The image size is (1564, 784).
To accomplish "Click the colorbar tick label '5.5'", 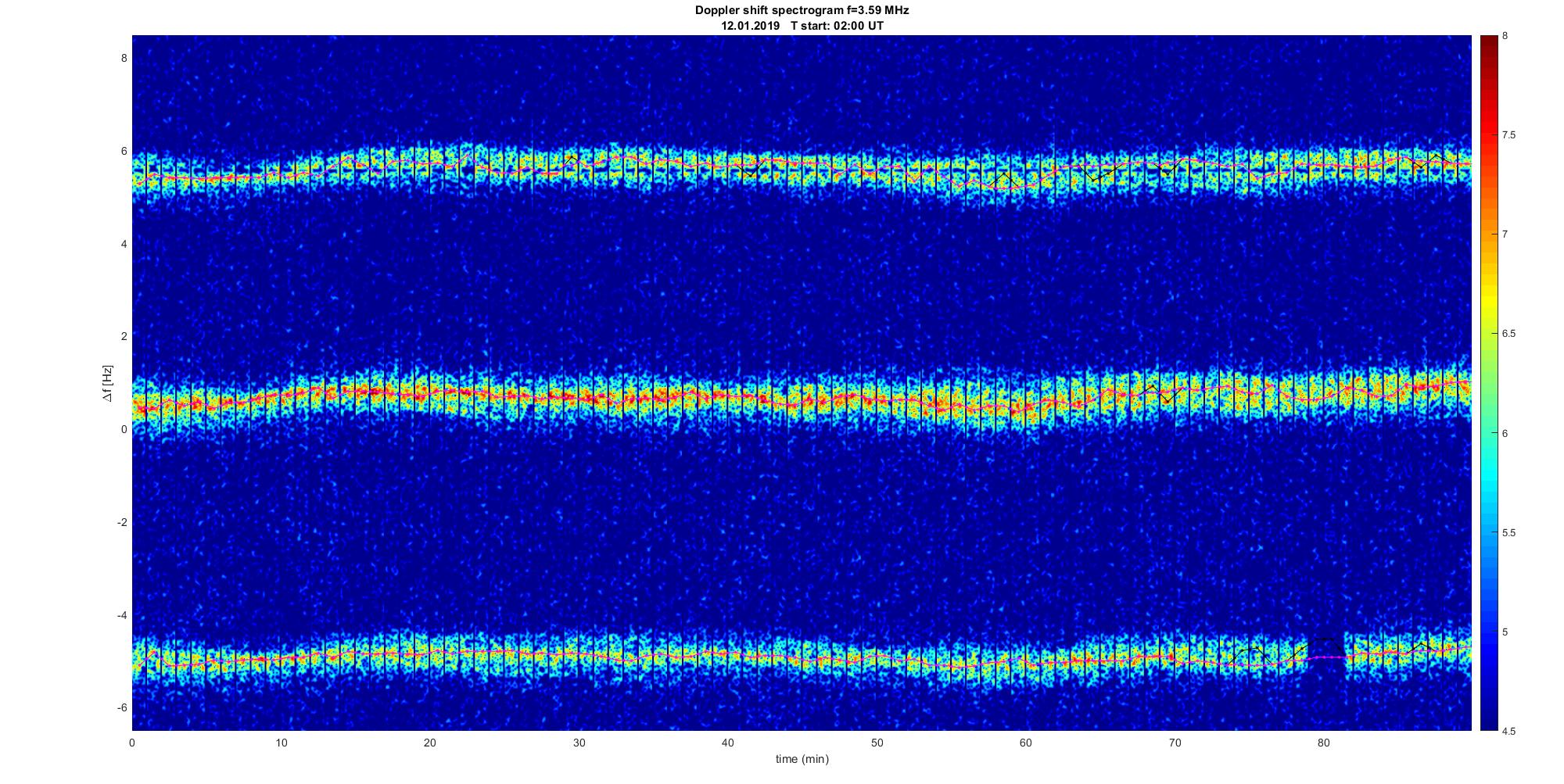I will click(1508, 533).
